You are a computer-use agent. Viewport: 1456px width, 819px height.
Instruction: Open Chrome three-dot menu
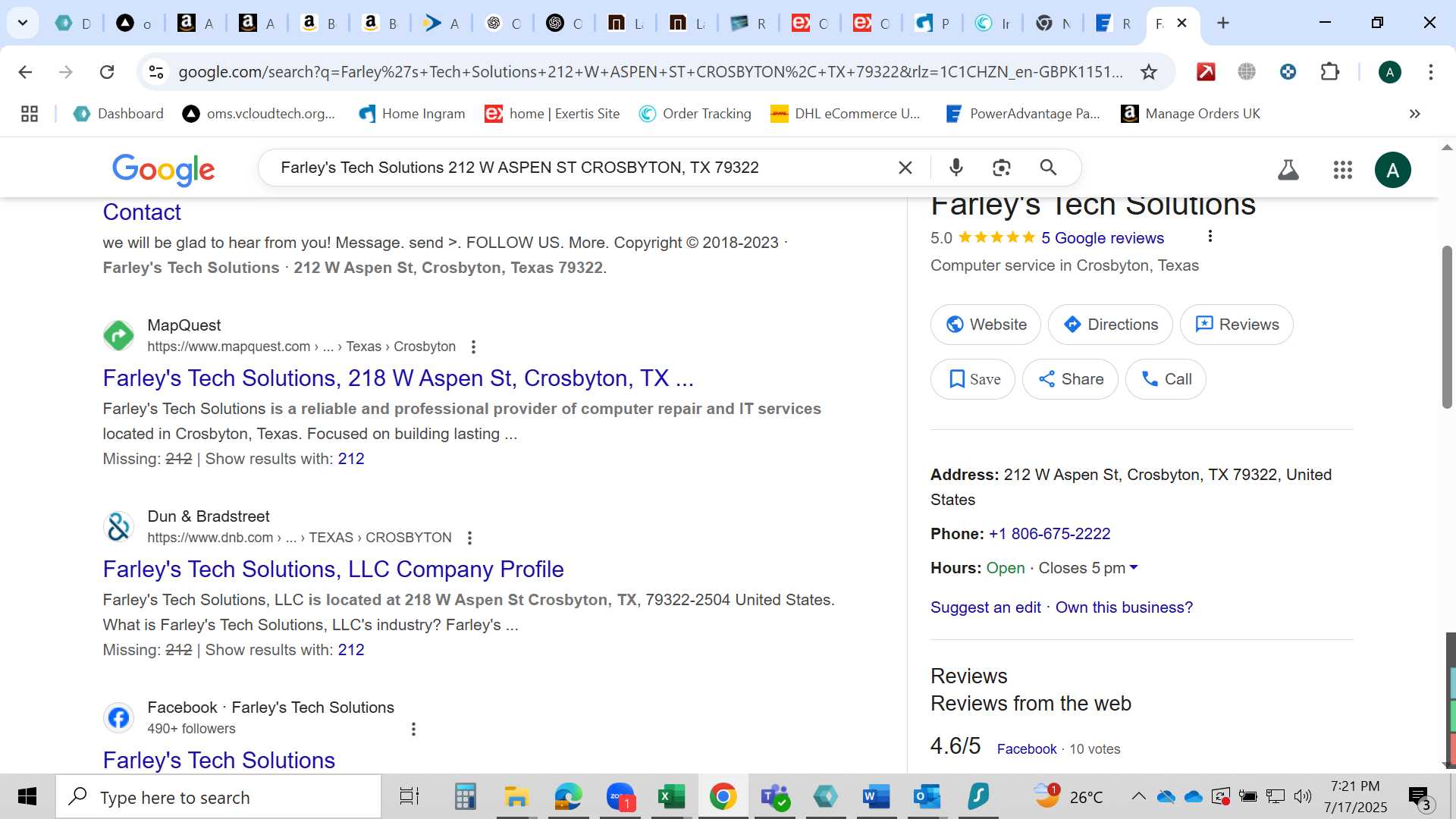click(1430, 72)
